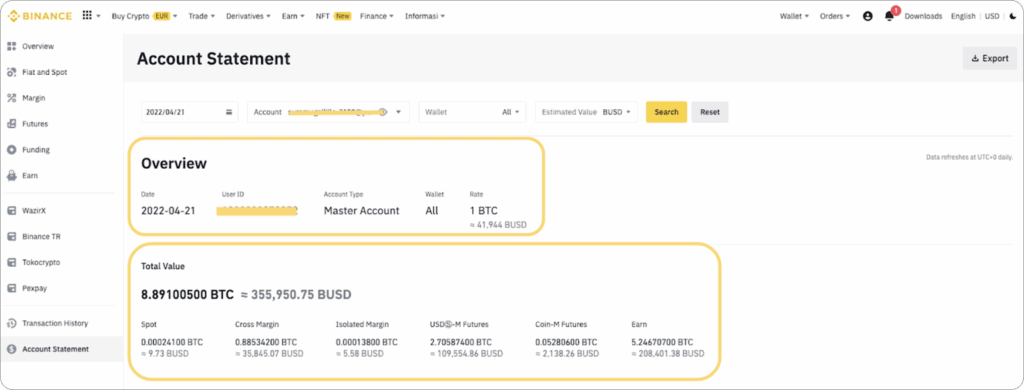Click the Tokocrypto sidebar icon
The height and width of the screenshot is (390, 1024).
(x=11, y=262)
